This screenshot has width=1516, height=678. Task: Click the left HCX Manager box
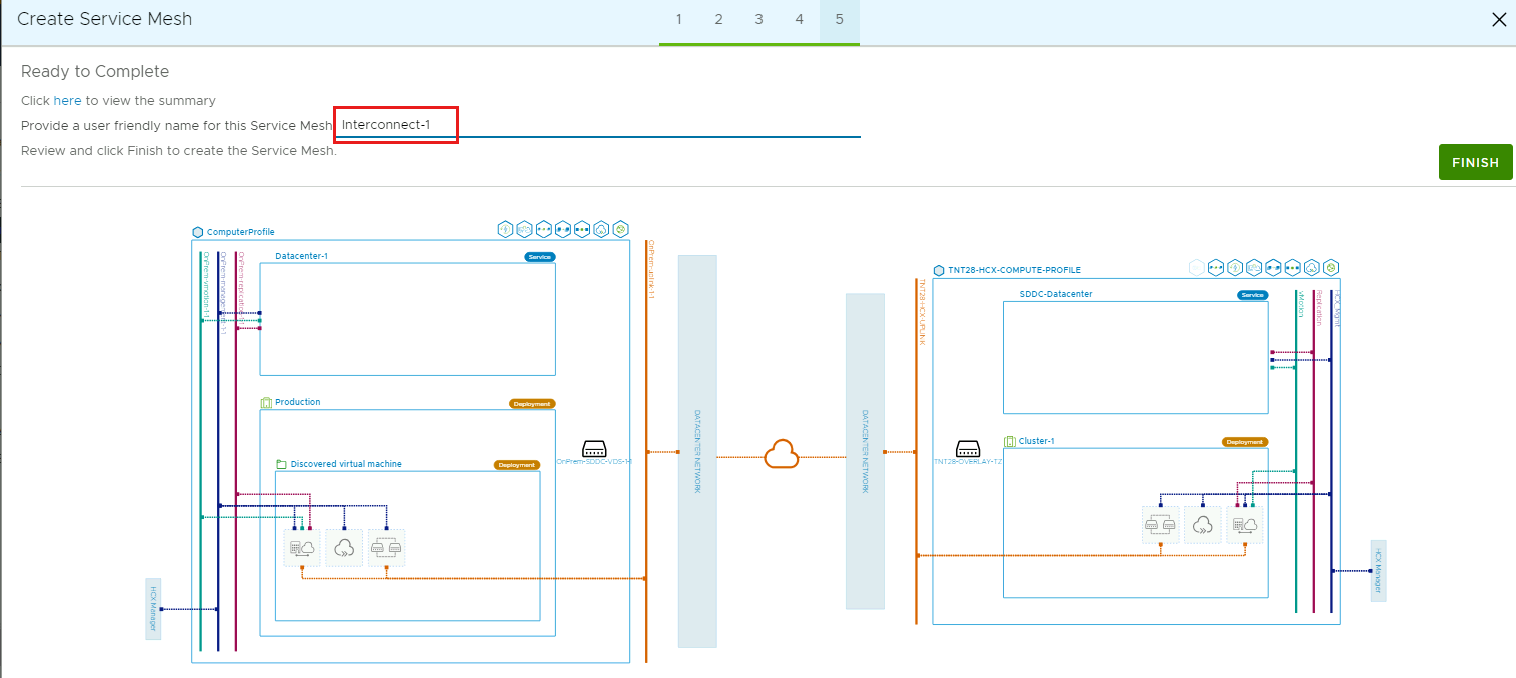click(153, 608)
